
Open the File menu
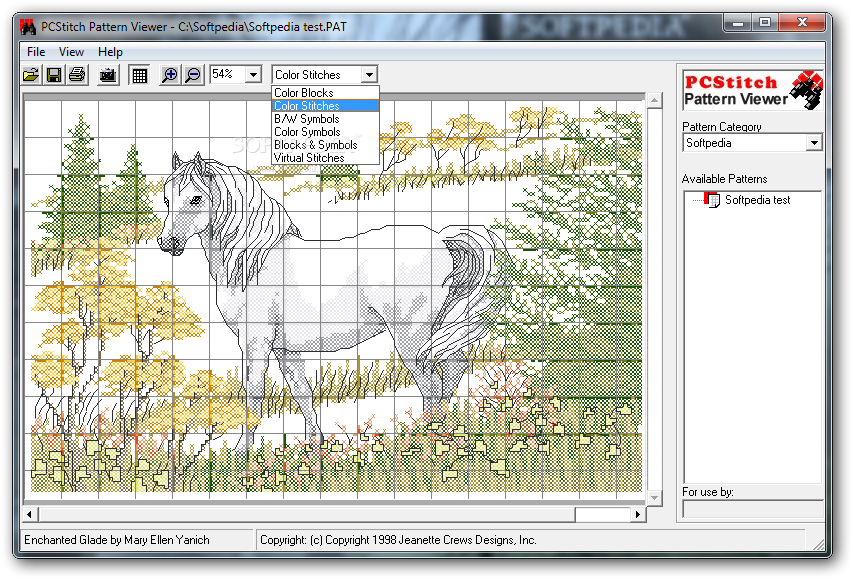36,52
